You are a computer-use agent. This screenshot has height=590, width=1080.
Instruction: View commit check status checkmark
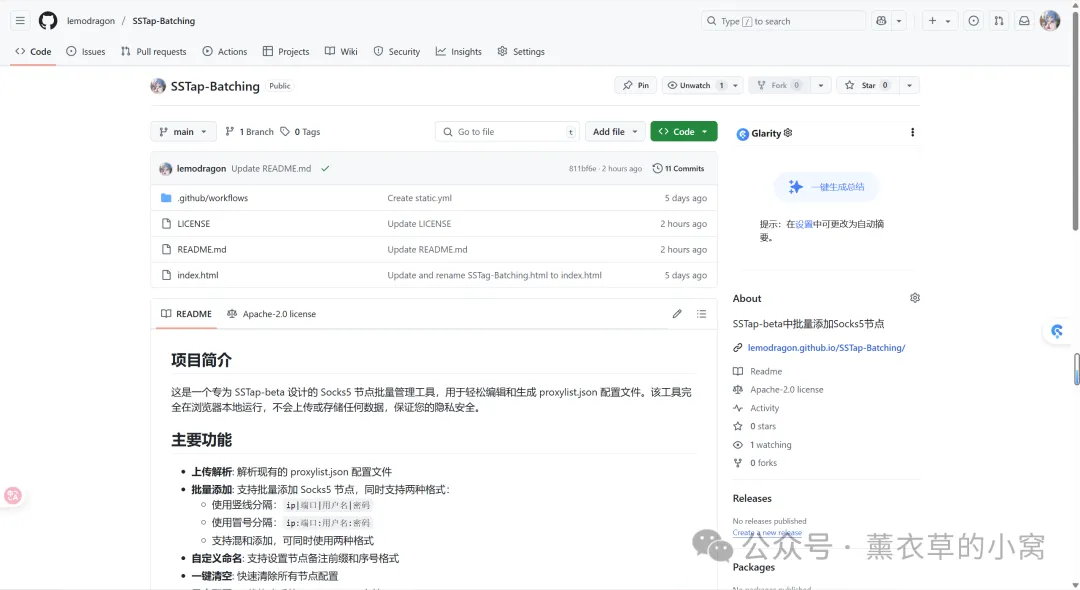click(325, 168)
